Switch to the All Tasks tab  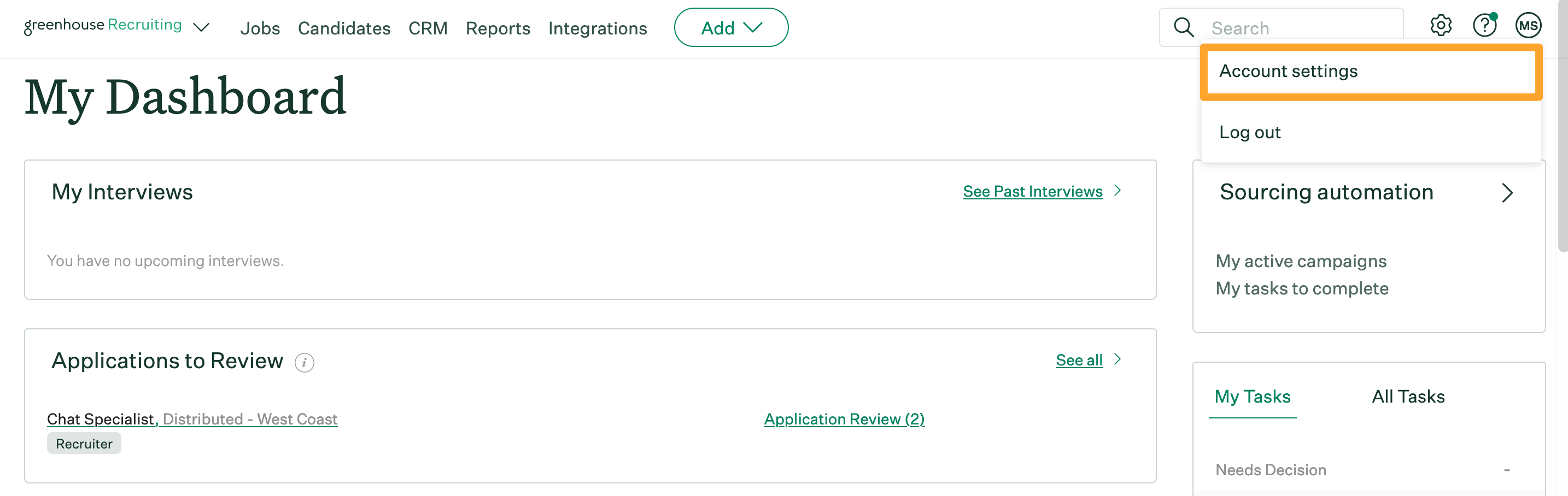[x=1408, y=397]
